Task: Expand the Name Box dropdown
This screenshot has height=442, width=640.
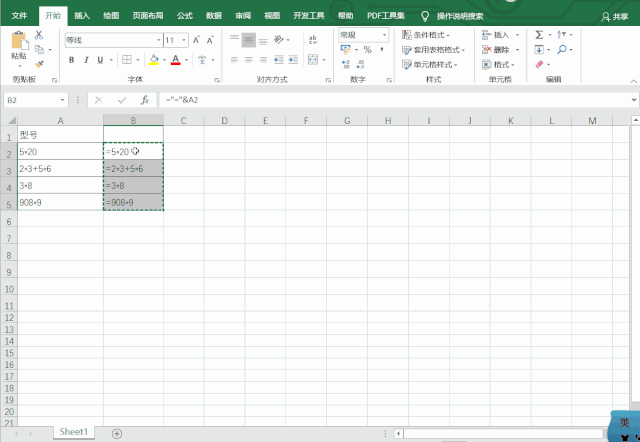Action: (62, 100)
